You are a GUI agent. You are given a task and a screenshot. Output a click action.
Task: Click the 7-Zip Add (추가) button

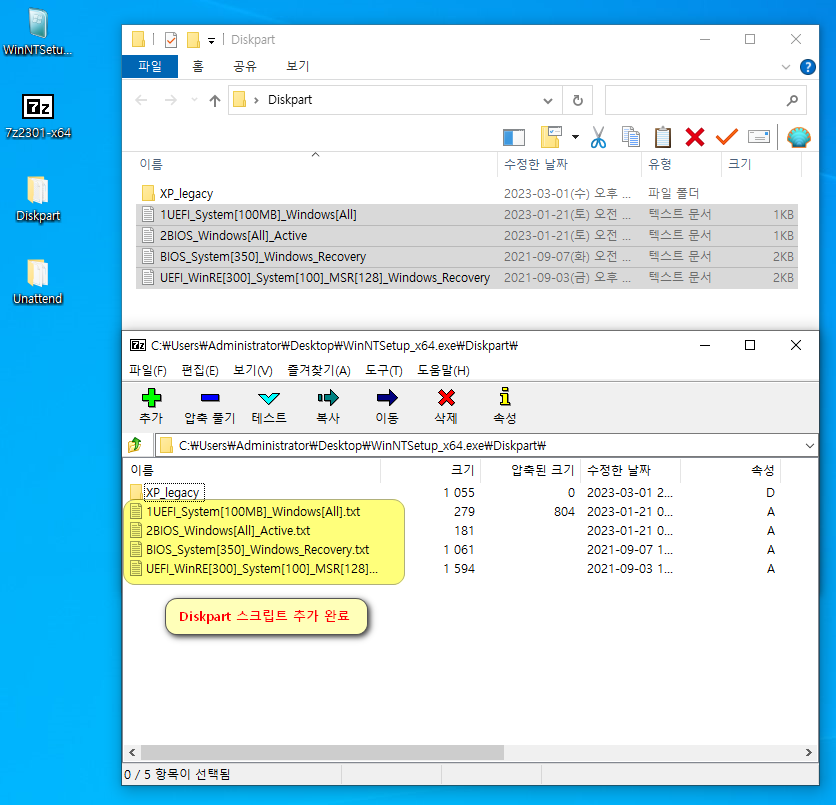point(151,406)
